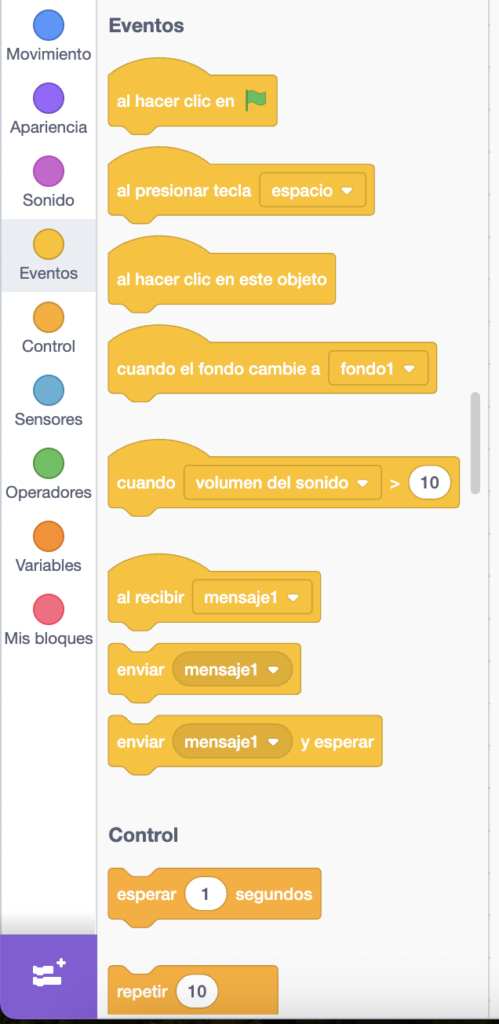The image size is (499, 1024).
Task: Open the espacio key dropdown
Action: coord(312,191)
